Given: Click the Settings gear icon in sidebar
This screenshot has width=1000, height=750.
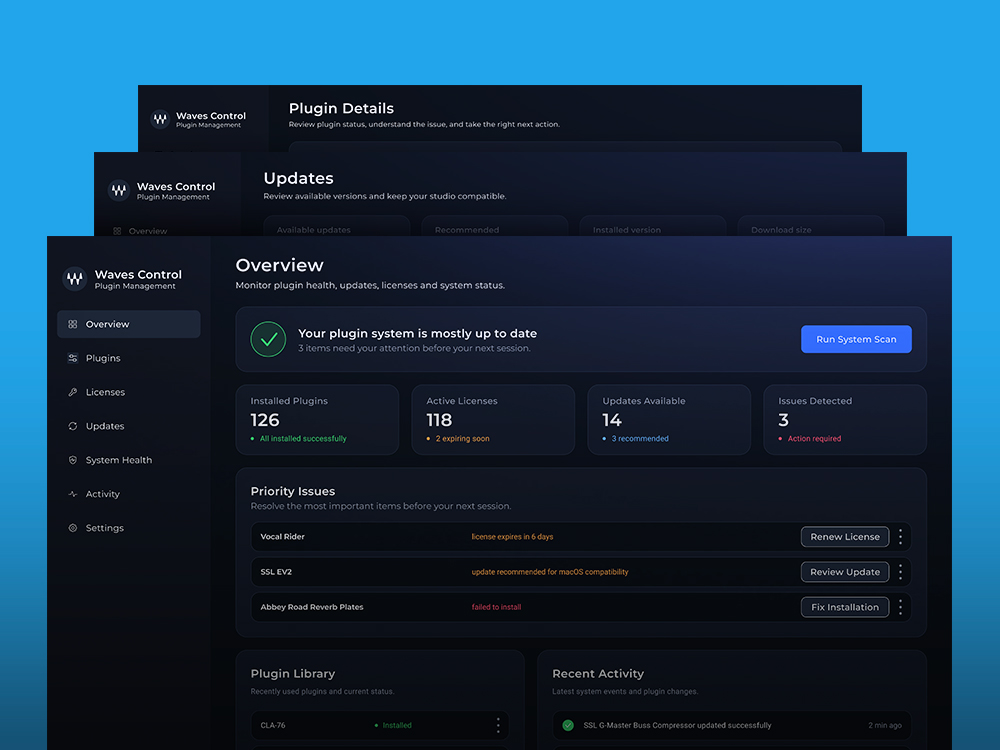Looking at the screenshot, I should (x=73, y=528).
